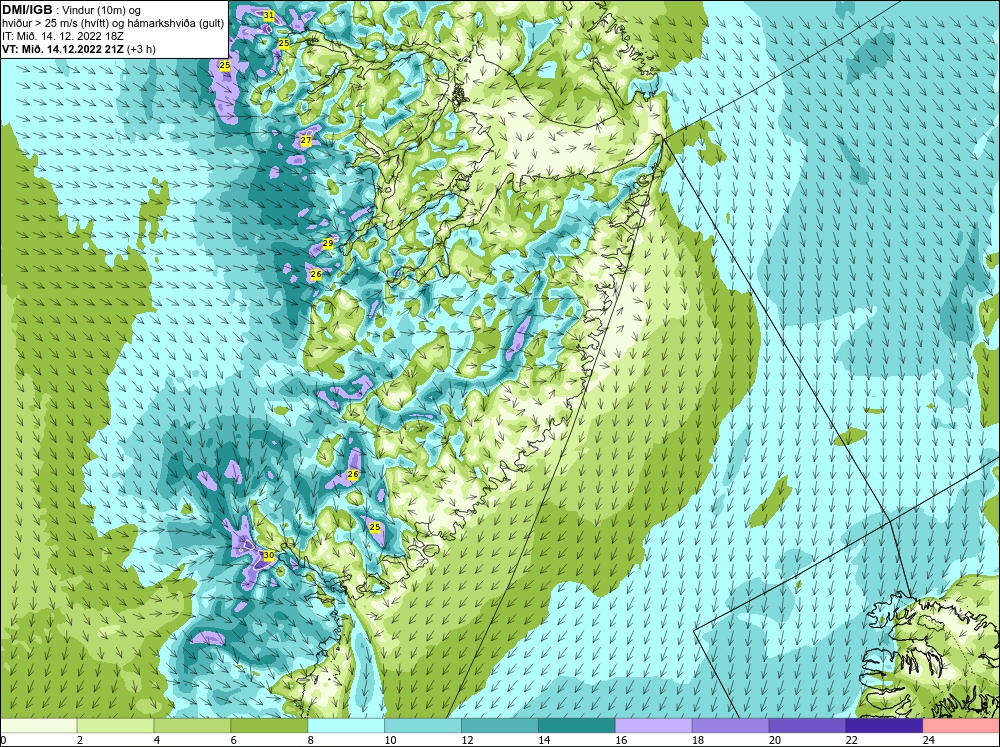Screen dimensions: 1000x747
Task: Click the 'Vindur (10m) og' legend text
Action: tap(103, 11)
